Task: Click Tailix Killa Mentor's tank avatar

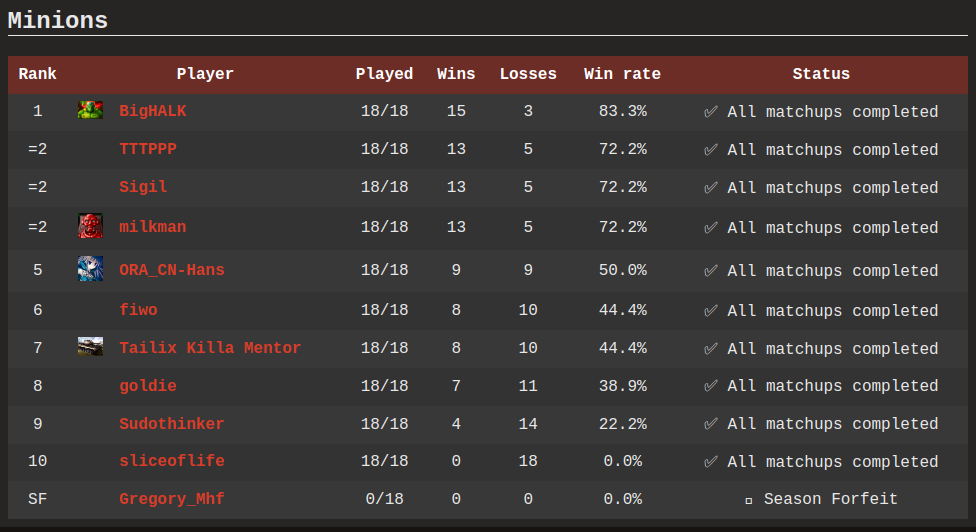Action: click(90, 347)
